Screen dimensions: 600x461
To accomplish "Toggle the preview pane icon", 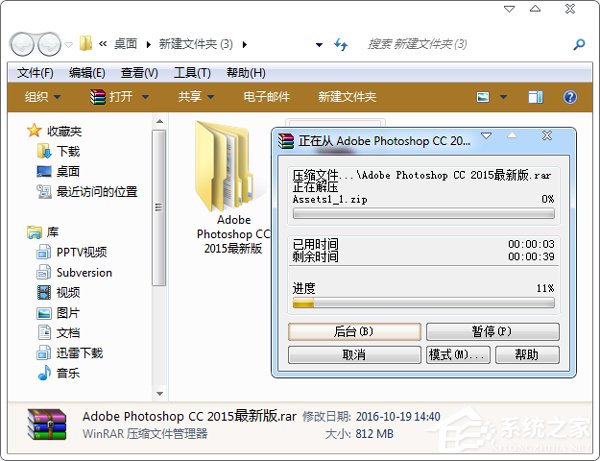I will (535, 97).
